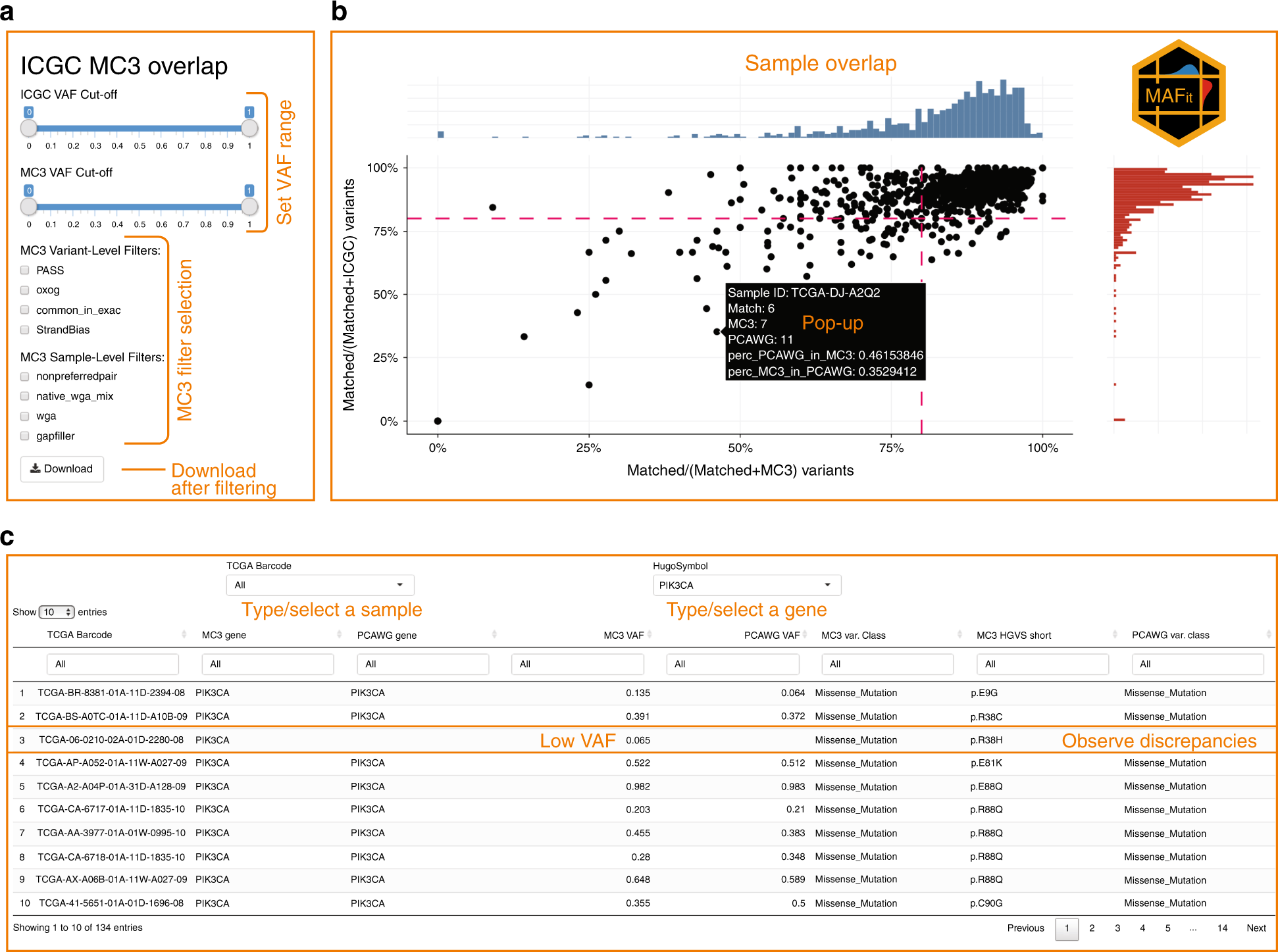Sort by PCAWG VAF column
Image resolution: width=1278 pixels, height=952 pixels.
click(x=804, y=634)
